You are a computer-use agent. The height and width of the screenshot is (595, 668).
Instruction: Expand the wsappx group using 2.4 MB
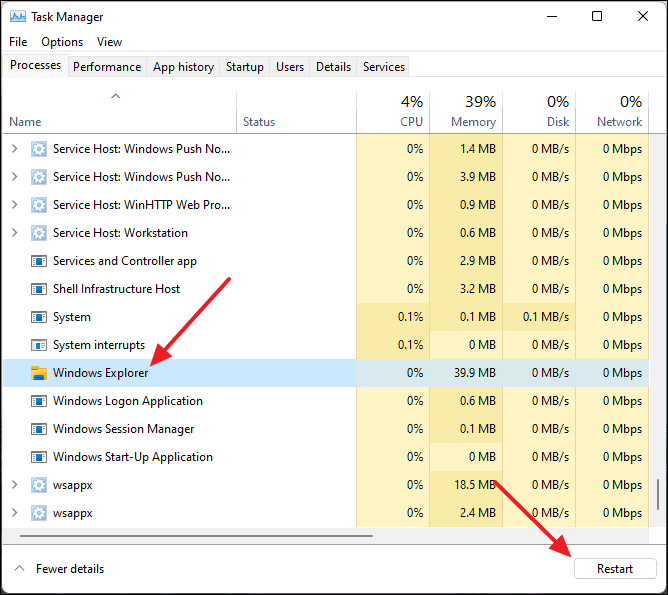coord(14,513)
